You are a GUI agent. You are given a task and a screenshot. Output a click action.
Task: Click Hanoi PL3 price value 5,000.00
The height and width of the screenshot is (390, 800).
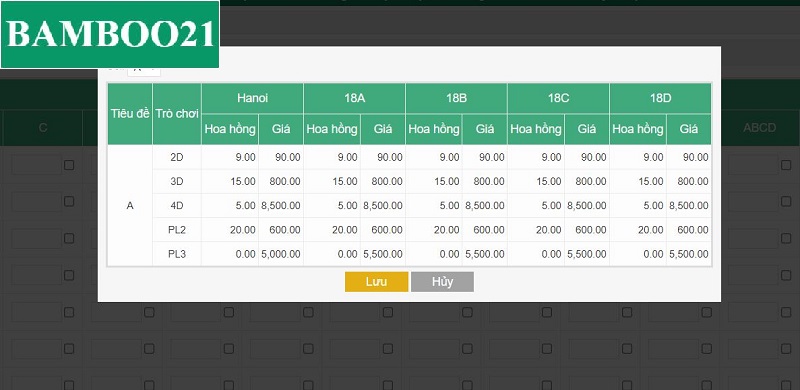(x=281, y=254)
